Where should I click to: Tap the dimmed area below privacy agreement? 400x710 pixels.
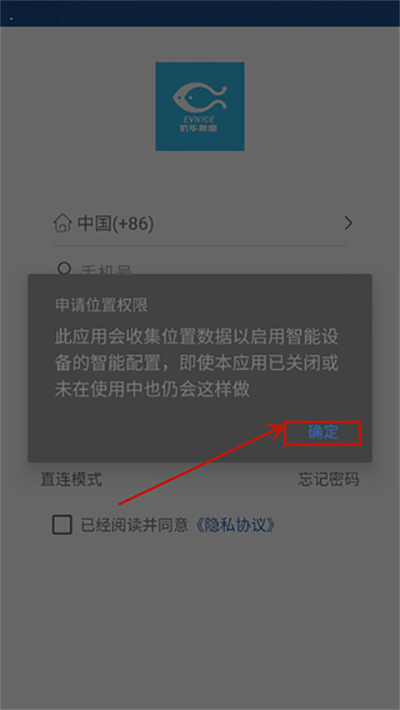(x=200, y=620)
